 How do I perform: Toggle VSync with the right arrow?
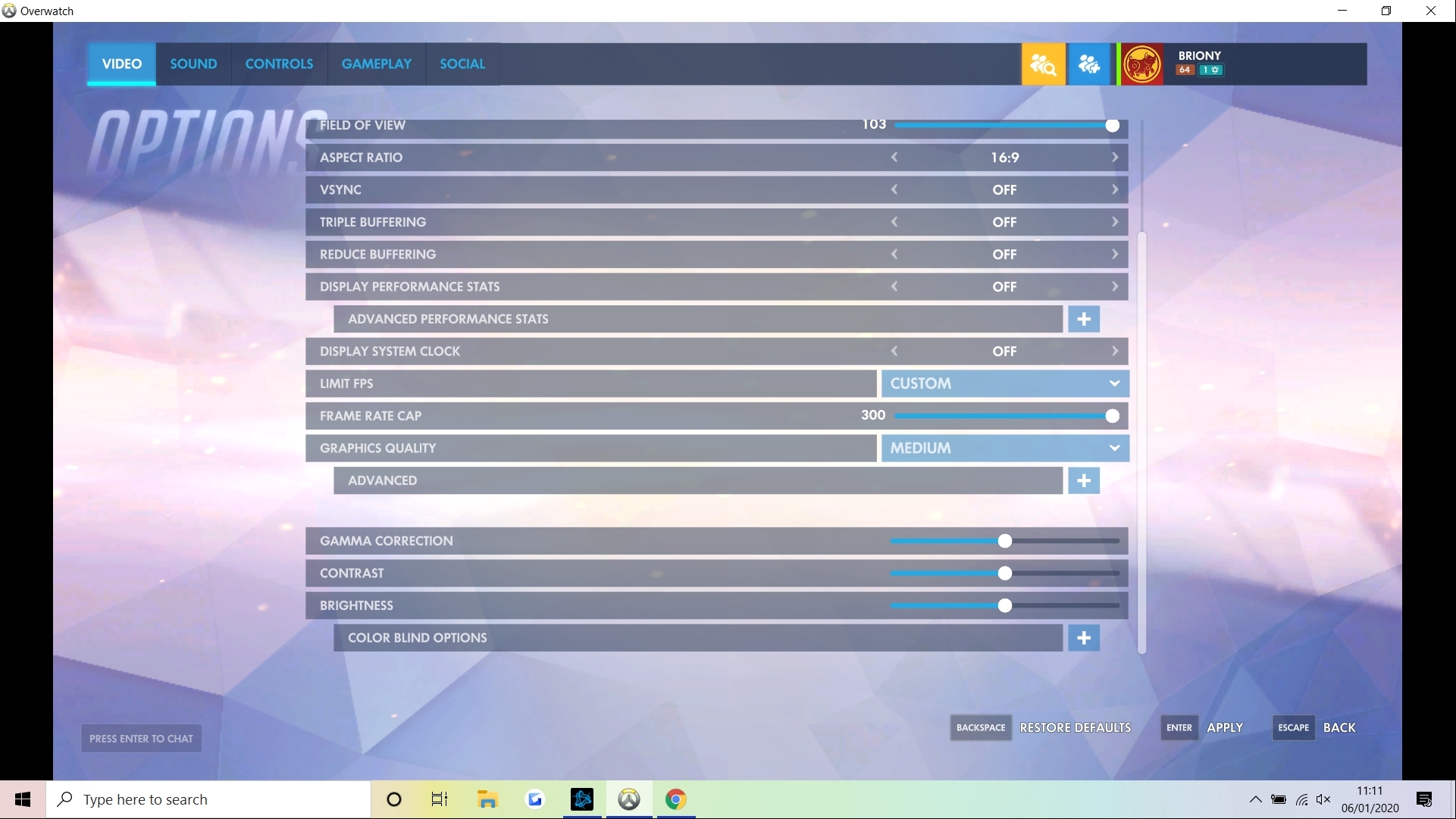pyautogui.click(x=1114, y=189)
